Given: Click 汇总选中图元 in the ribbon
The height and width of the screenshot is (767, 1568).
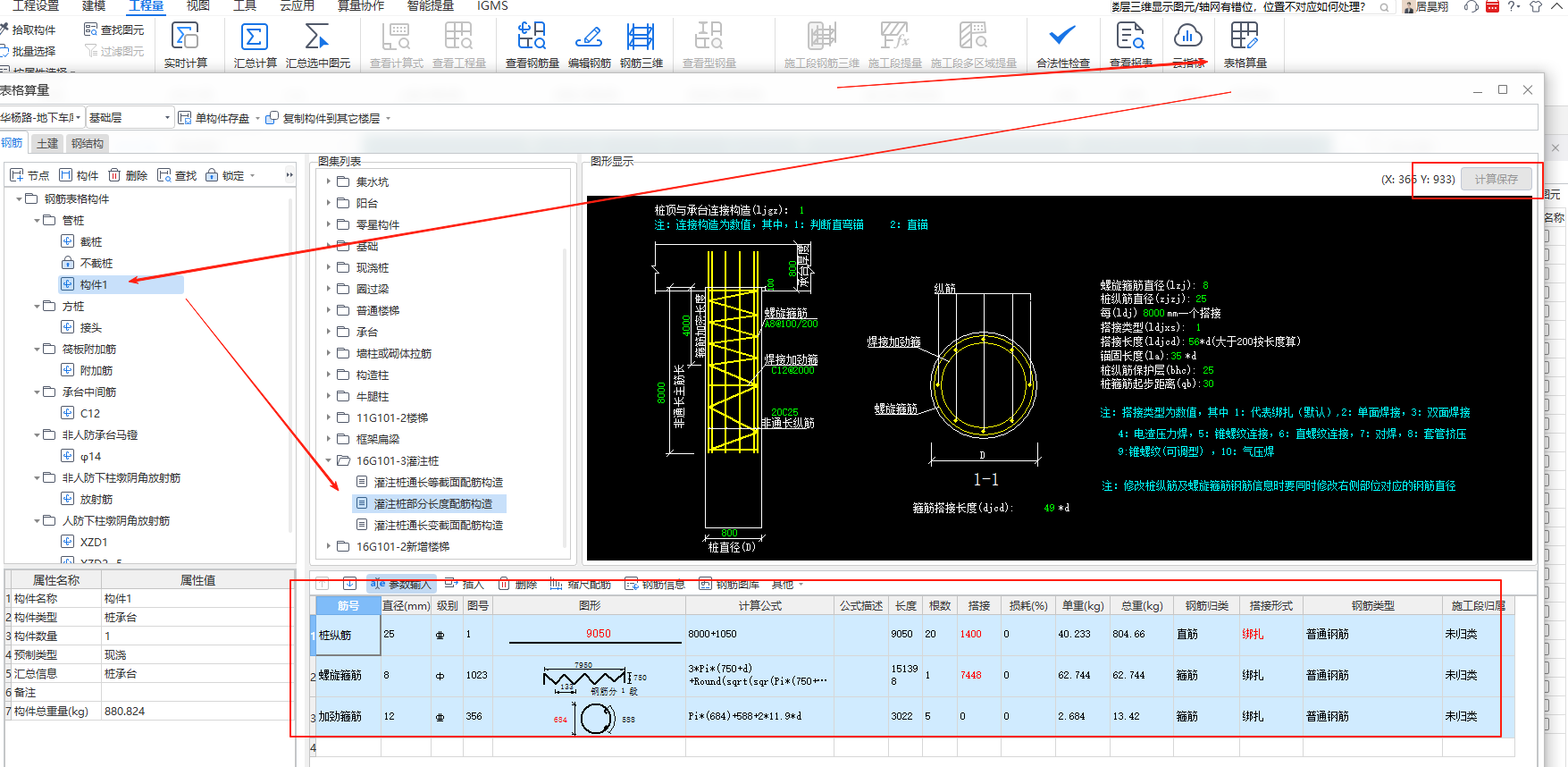Looking at the screenshot, I should 317,45.
